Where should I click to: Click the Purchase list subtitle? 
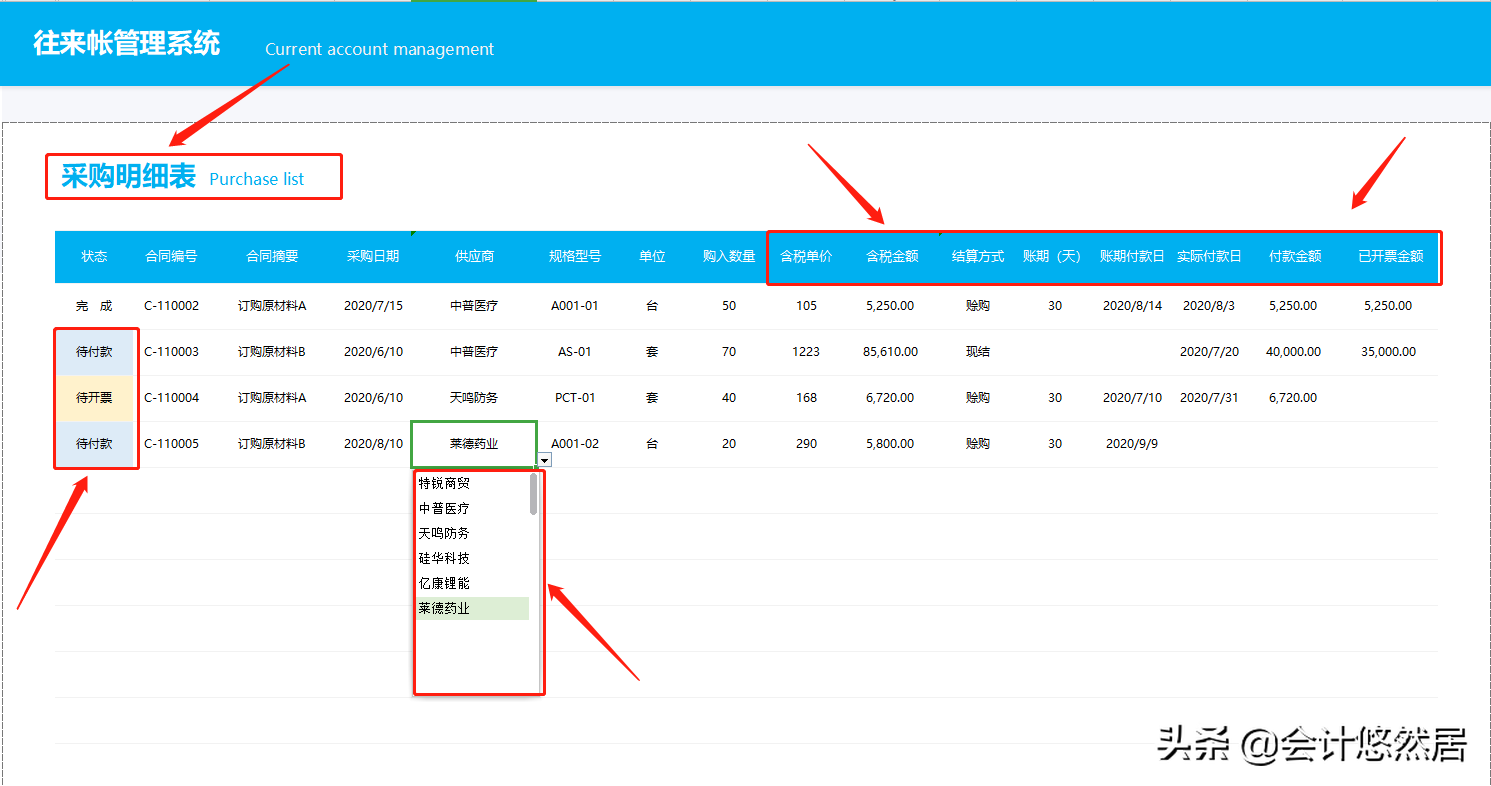tap(257, 179)
